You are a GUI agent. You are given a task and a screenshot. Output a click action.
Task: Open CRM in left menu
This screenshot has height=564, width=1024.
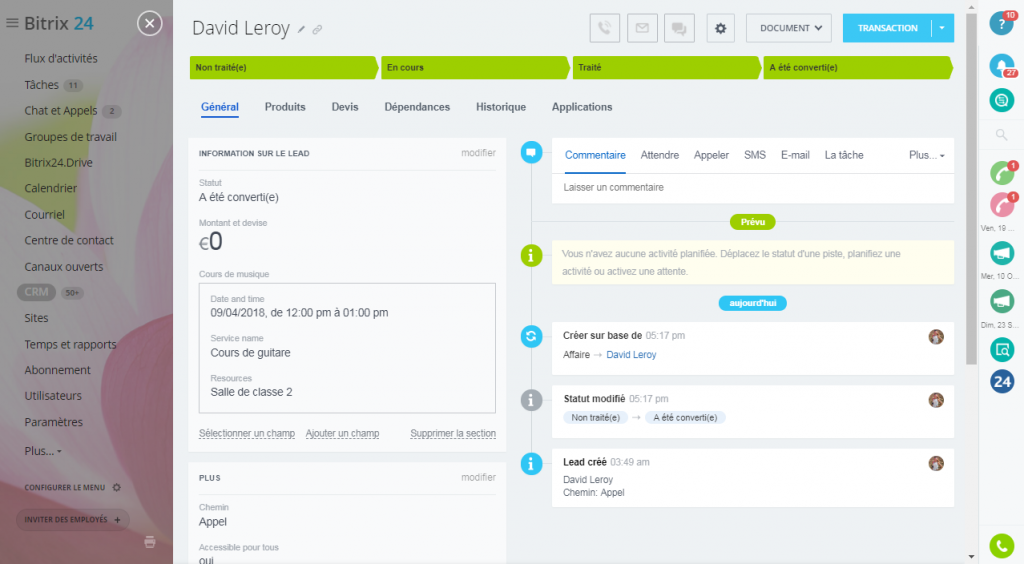coord(37,292)
